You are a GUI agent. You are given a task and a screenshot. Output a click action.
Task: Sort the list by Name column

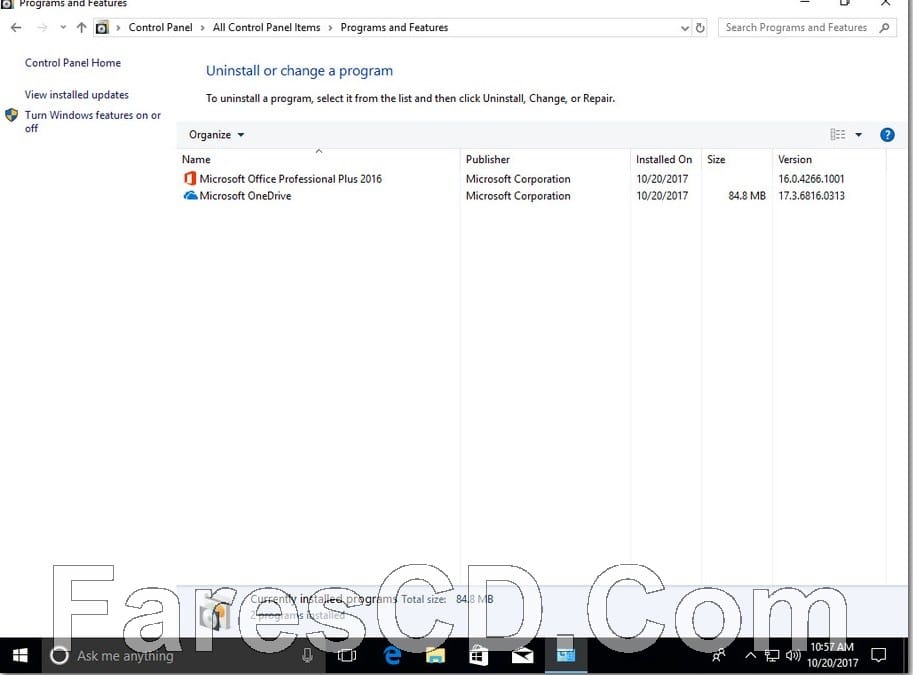(318, 159)
